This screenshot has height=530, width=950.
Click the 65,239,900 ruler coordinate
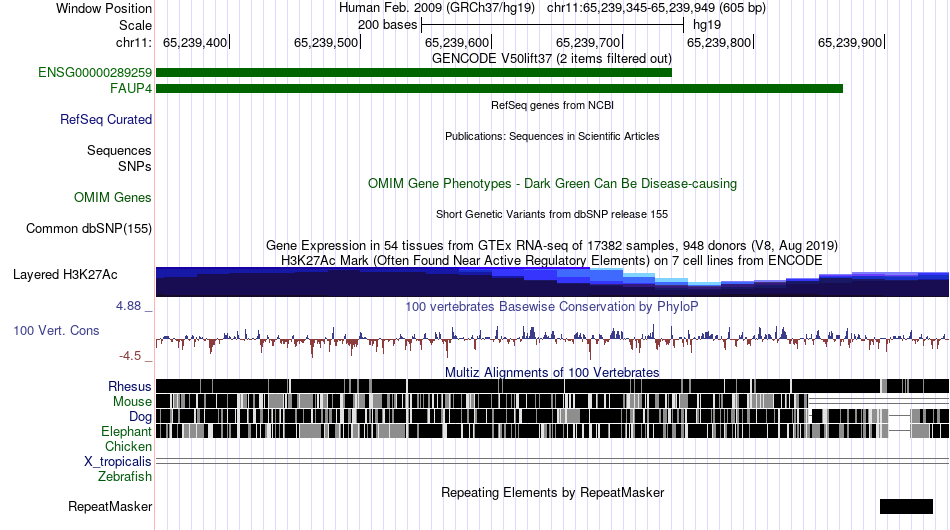click(x=850, y=42)
